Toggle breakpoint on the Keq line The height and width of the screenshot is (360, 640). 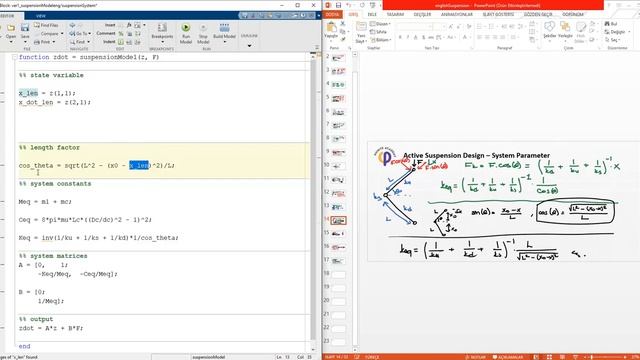tap(2, 238)
